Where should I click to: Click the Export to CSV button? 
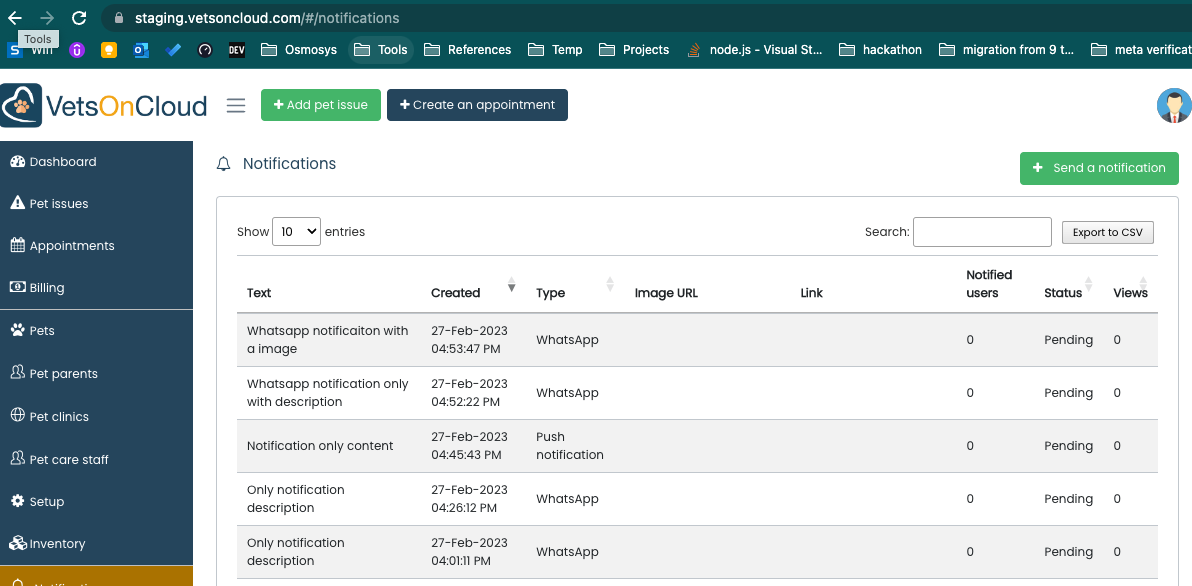[x=1107, y=233]
